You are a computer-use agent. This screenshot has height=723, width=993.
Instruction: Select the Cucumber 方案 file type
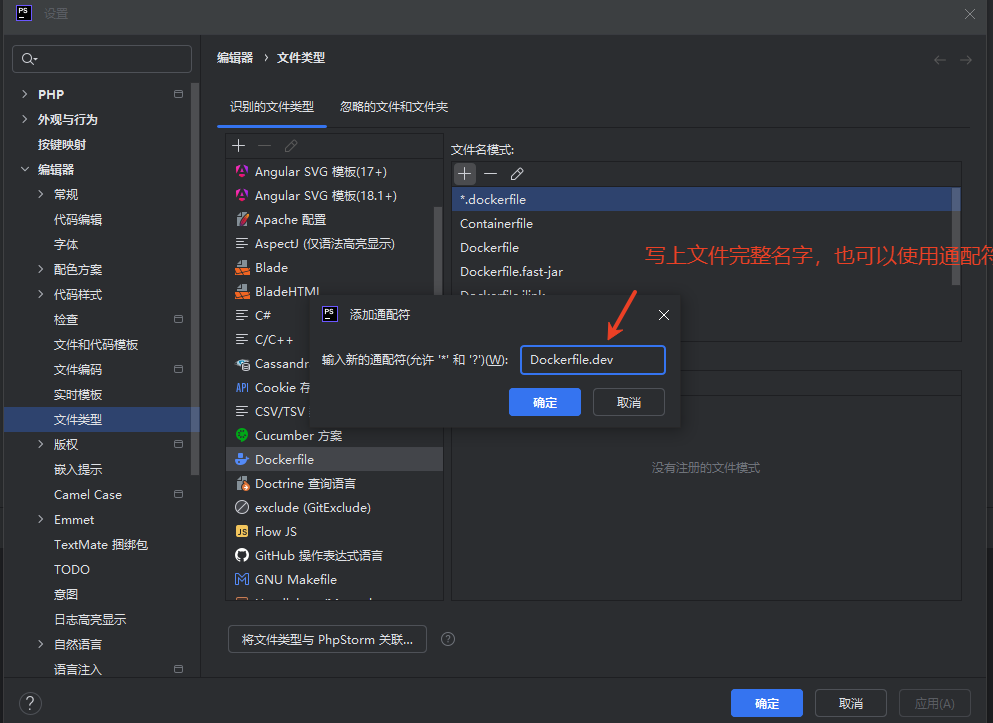pyautogui.click(x=298, y=435)
